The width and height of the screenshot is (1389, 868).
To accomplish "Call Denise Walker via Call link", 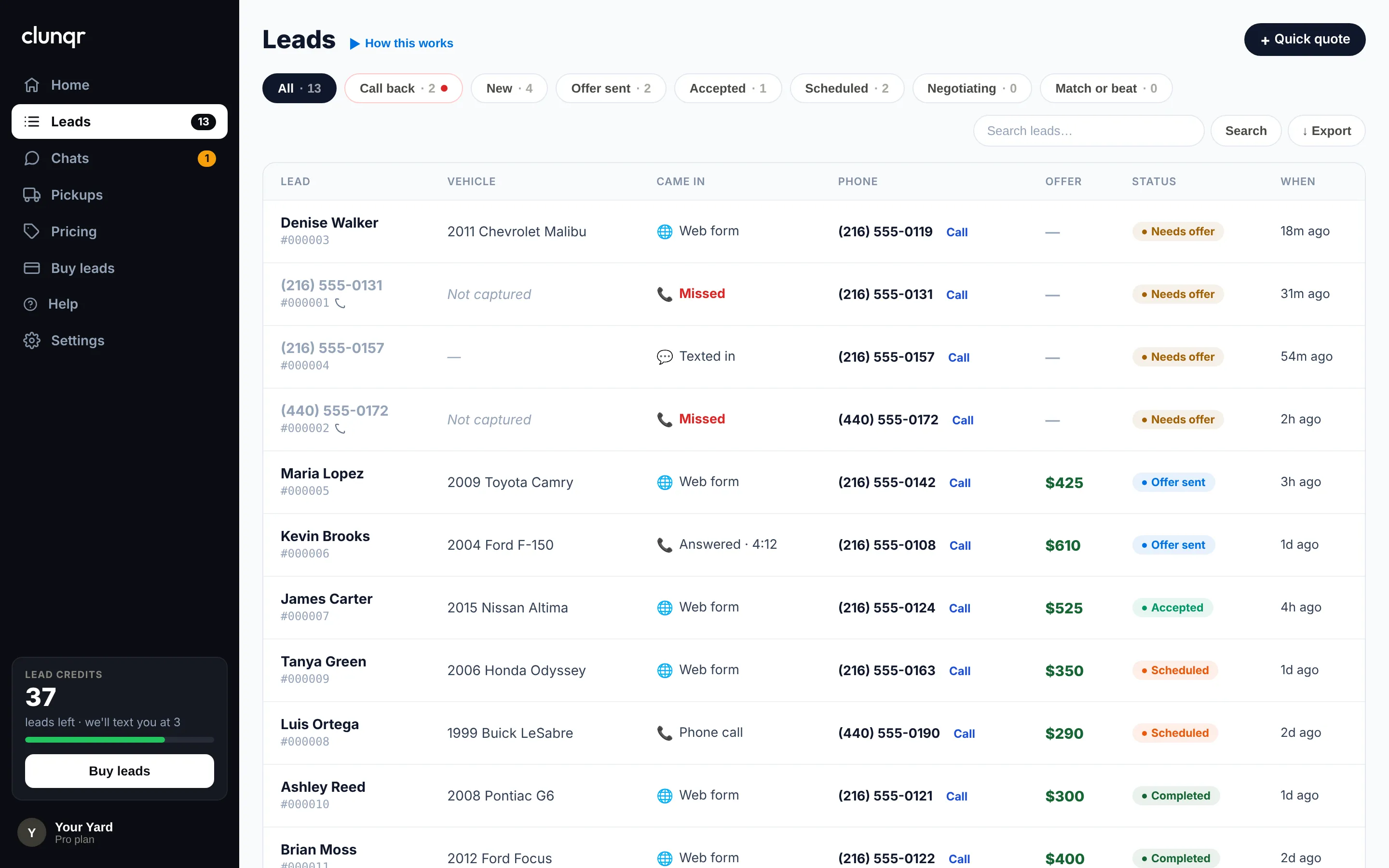I will tap(957, 232).
